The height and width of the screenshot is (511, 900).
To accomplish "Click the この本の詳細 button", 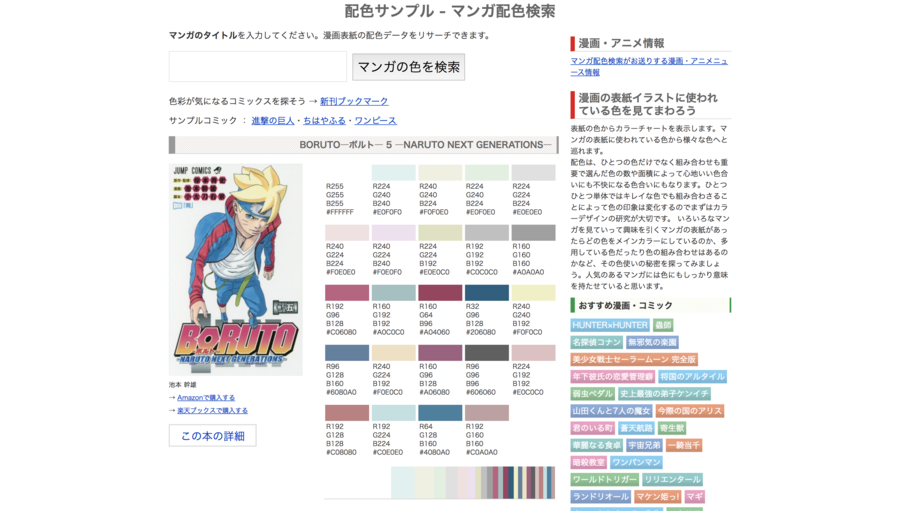I will [212, 436].
